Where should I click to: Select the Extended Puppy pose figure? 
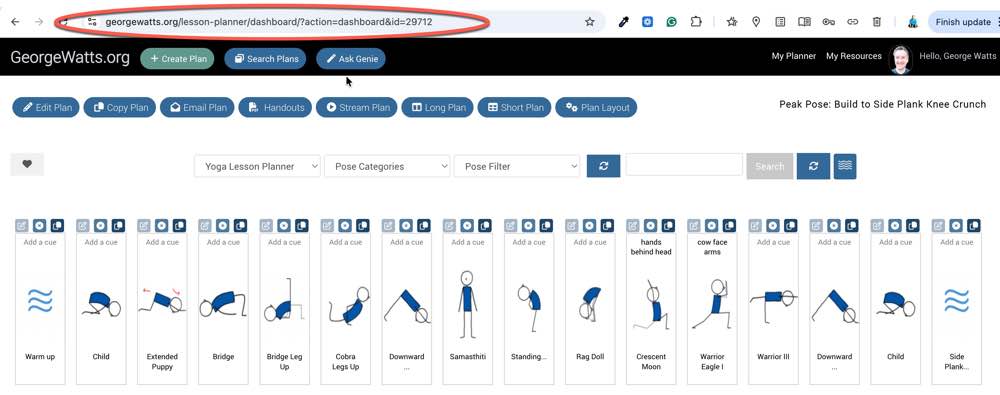point(162,301)
